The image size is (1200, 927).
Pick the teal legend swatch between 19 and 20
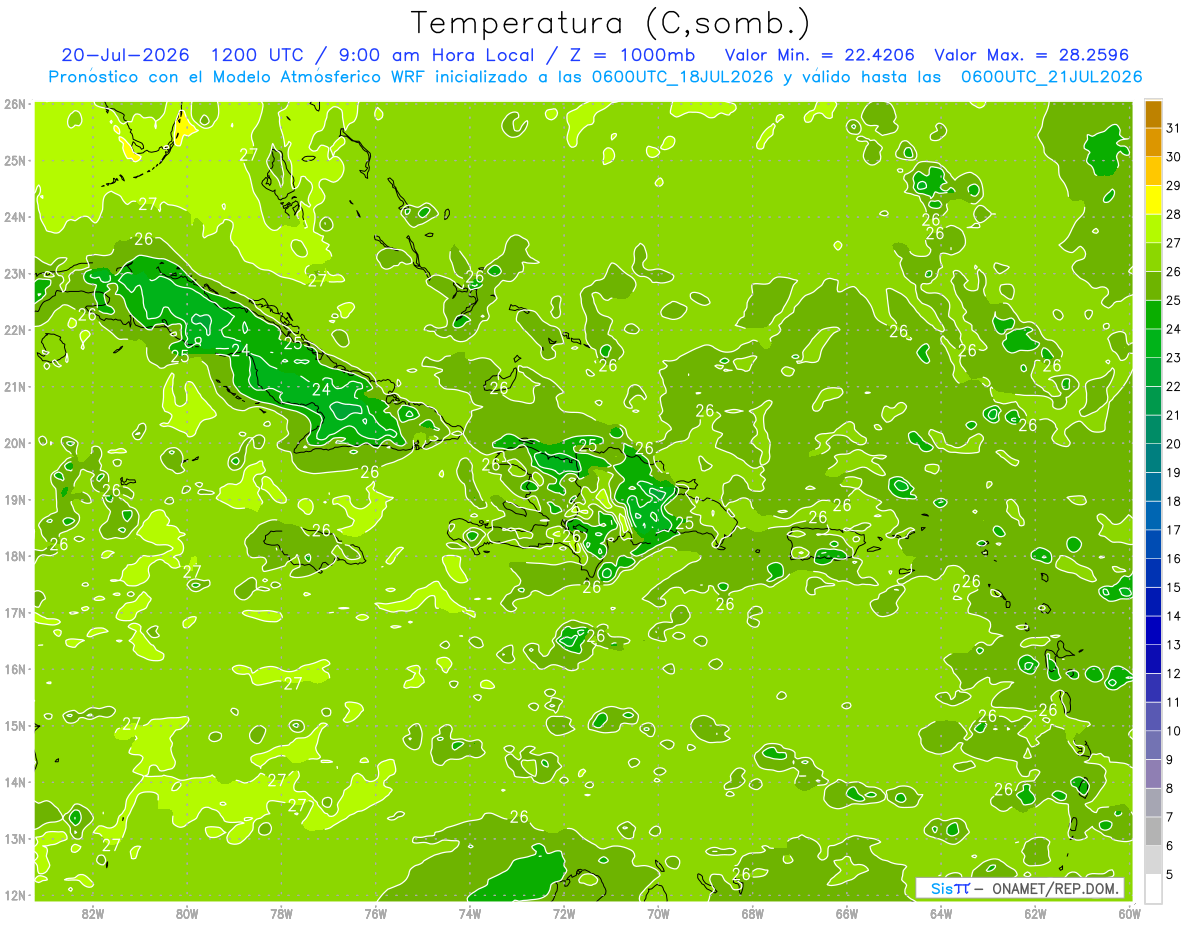click(1153, 457)
